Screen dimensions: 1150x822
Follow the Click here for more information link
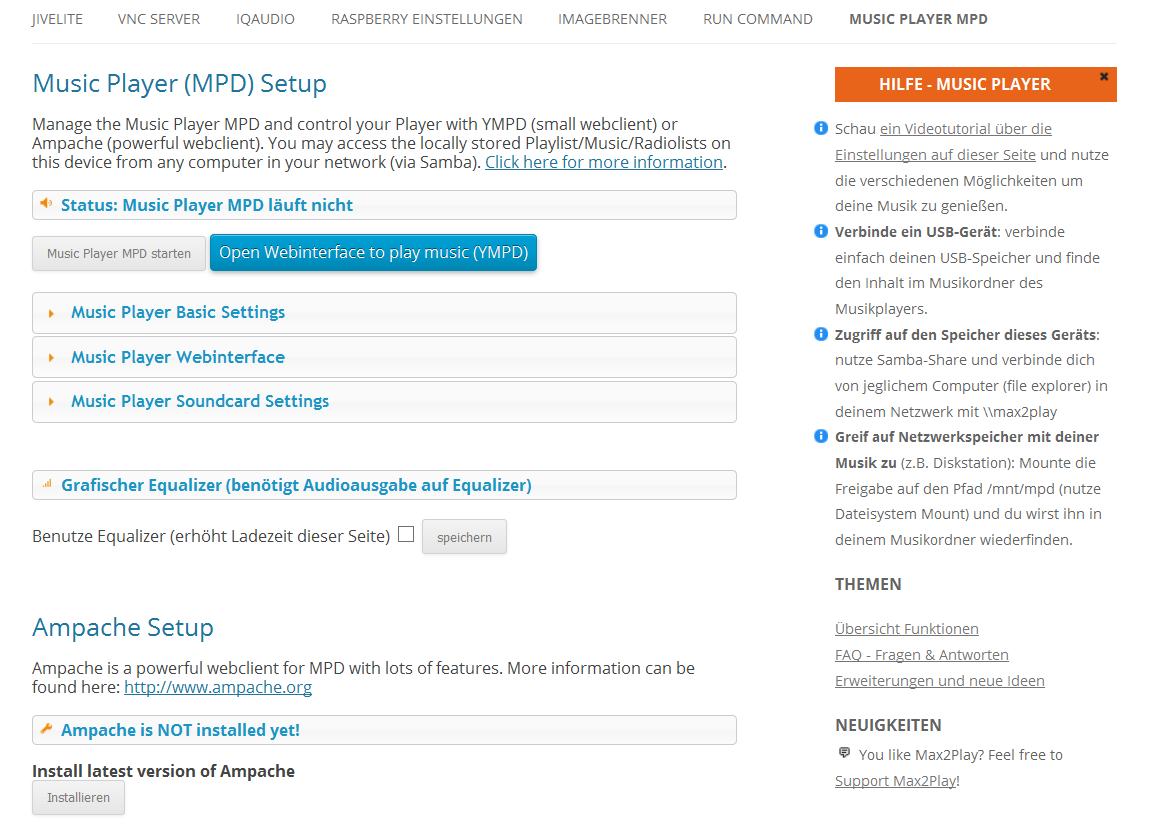tap(604, 162)
